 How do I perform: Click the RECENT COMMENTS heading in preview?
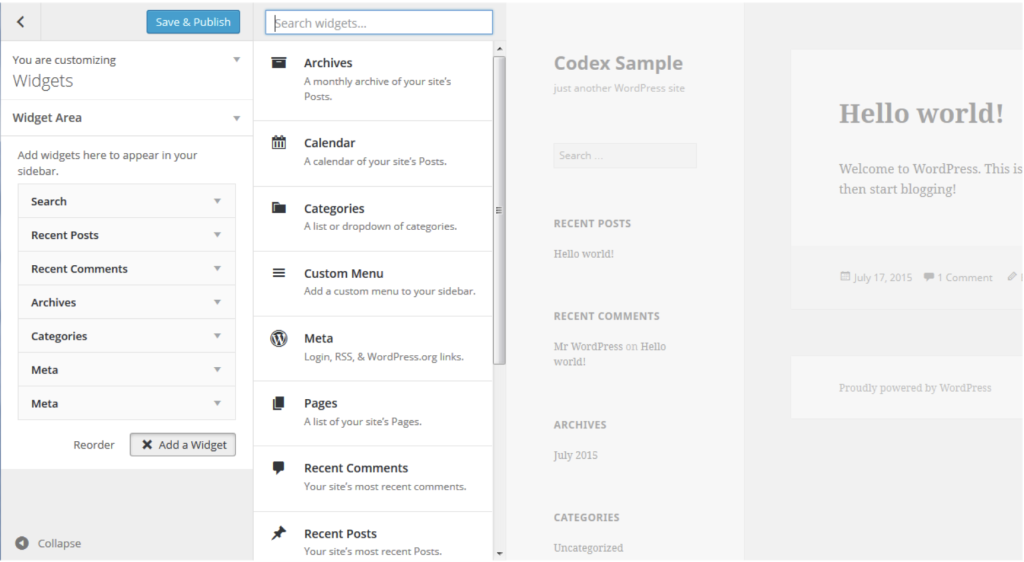[x=607, y=316]
